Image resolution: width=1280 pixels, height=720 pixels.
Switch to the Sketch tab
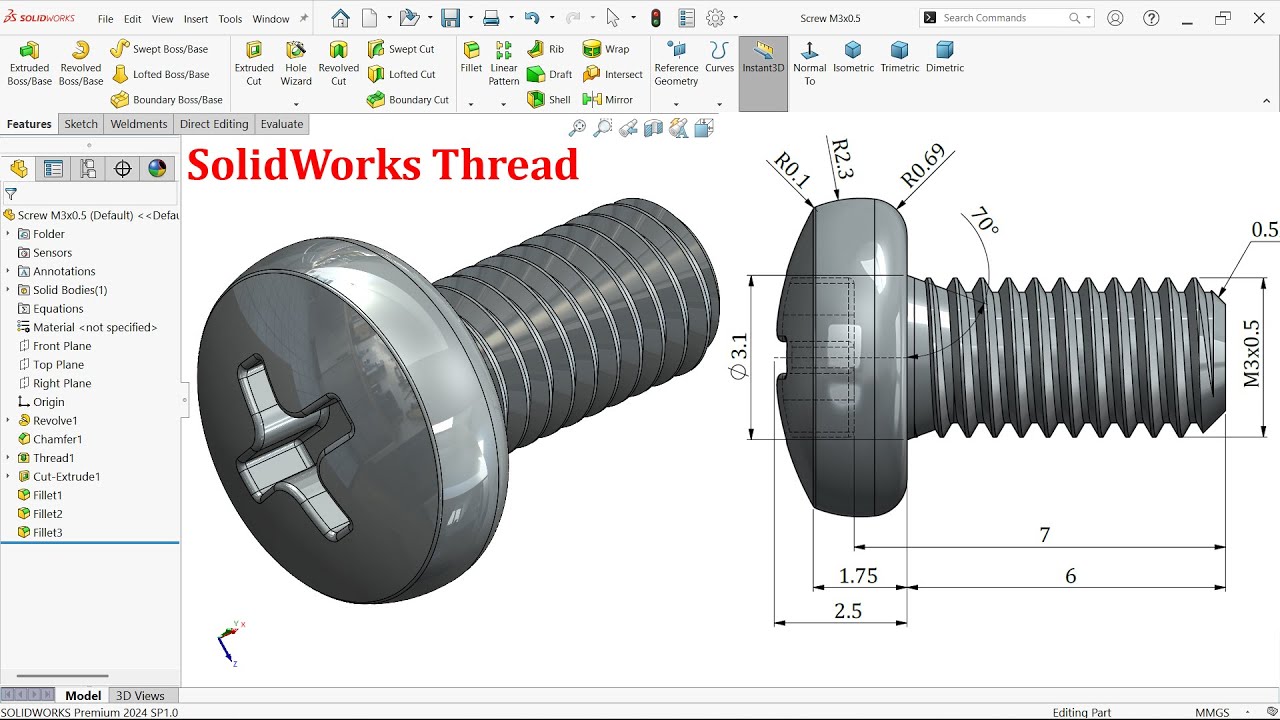point(81,124)
